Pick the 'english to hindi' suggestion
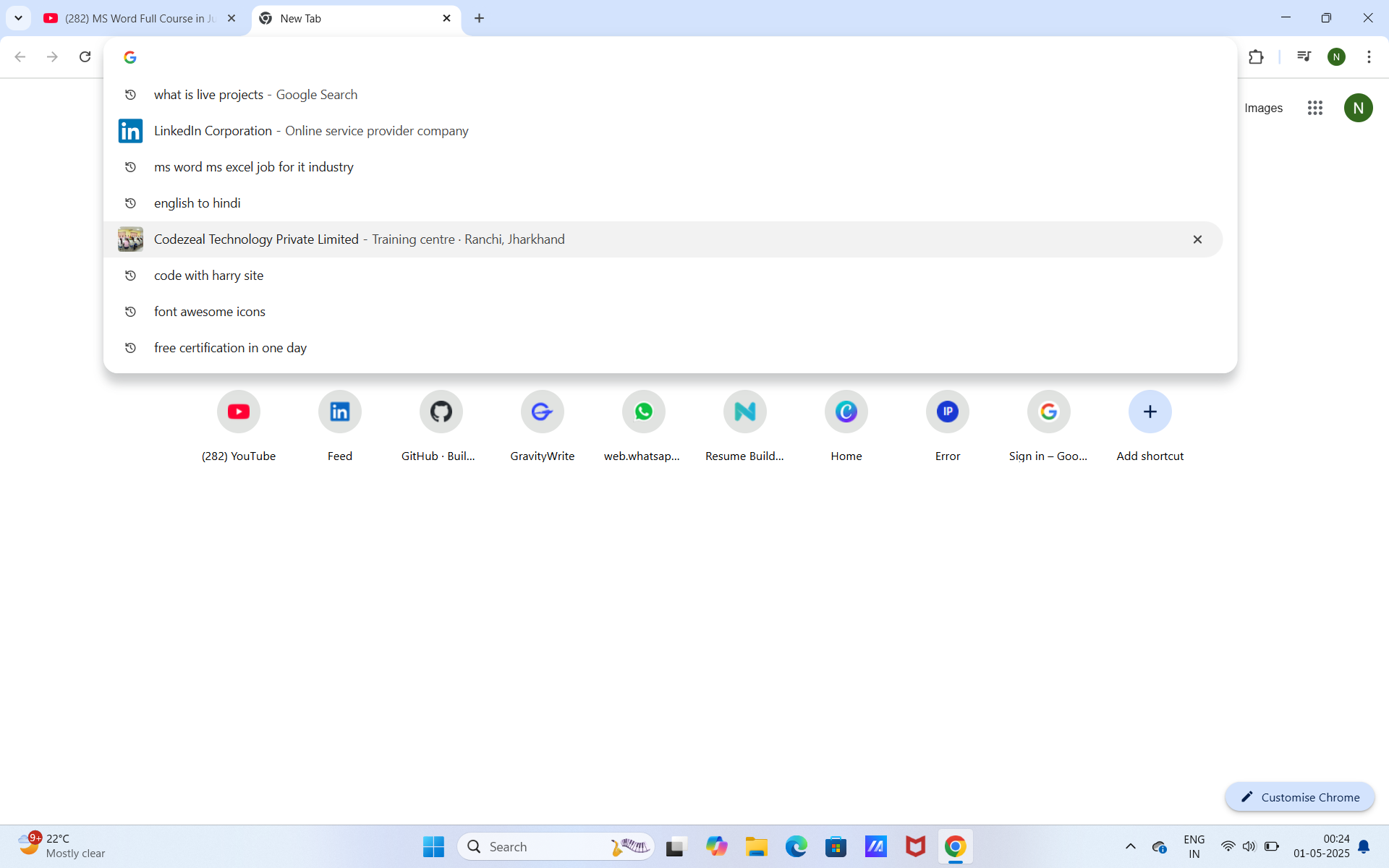Image resolution: width=1389 pixels, height=868 pixels. (663, 203)
